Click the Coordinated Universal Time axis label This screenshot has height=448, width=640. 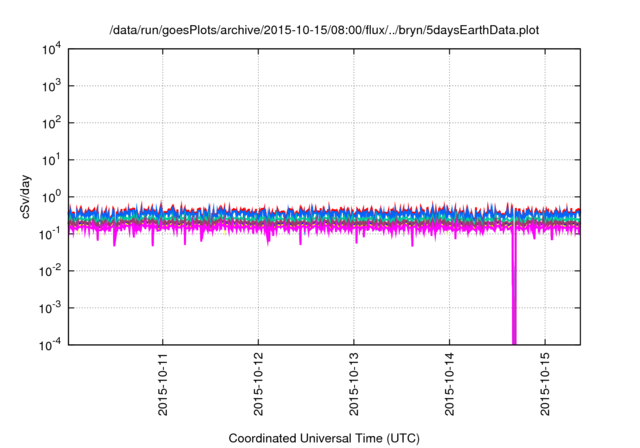tap(324, 438)
